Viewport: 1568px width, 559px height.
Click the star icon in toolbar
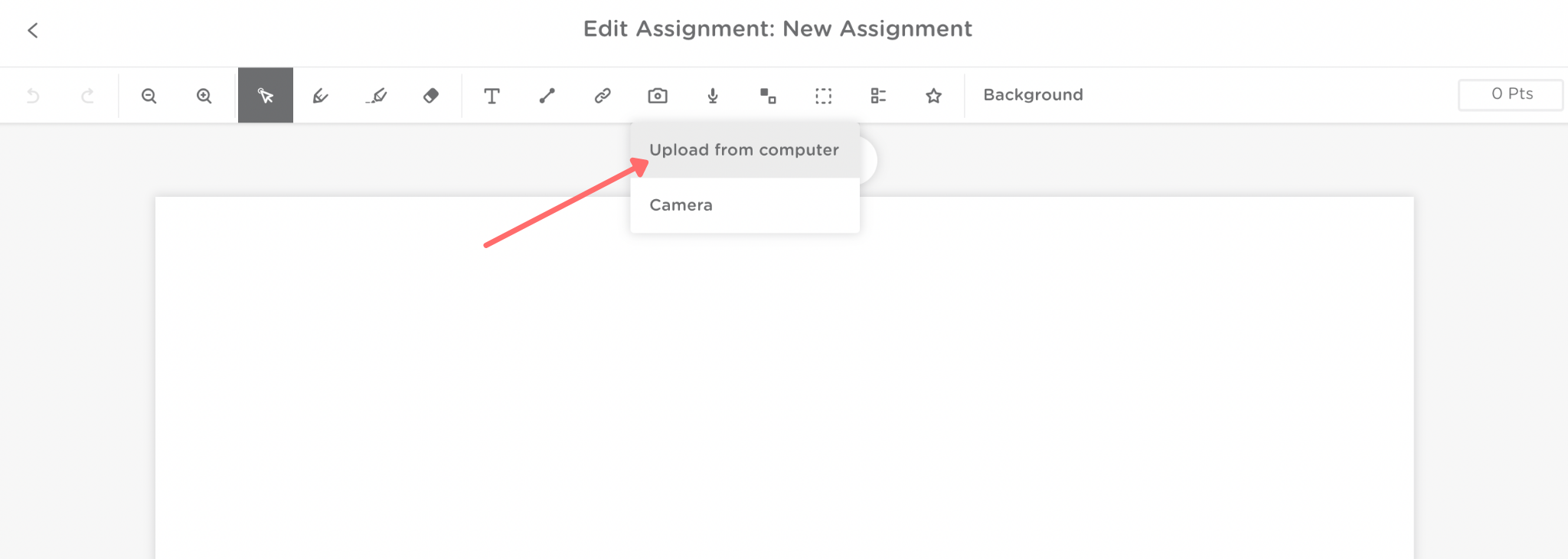(x=933, y=96)
